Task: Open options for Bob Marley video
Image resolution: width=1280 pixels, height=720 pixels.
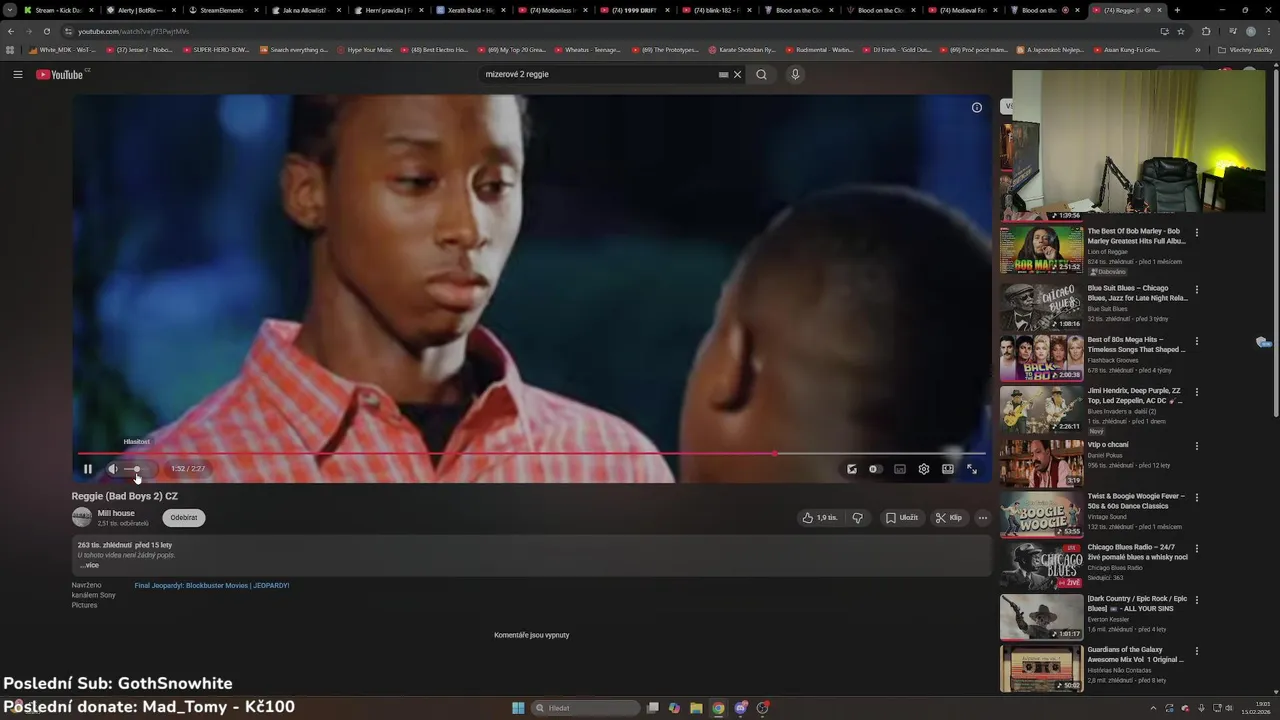Action: (1197, 232)
